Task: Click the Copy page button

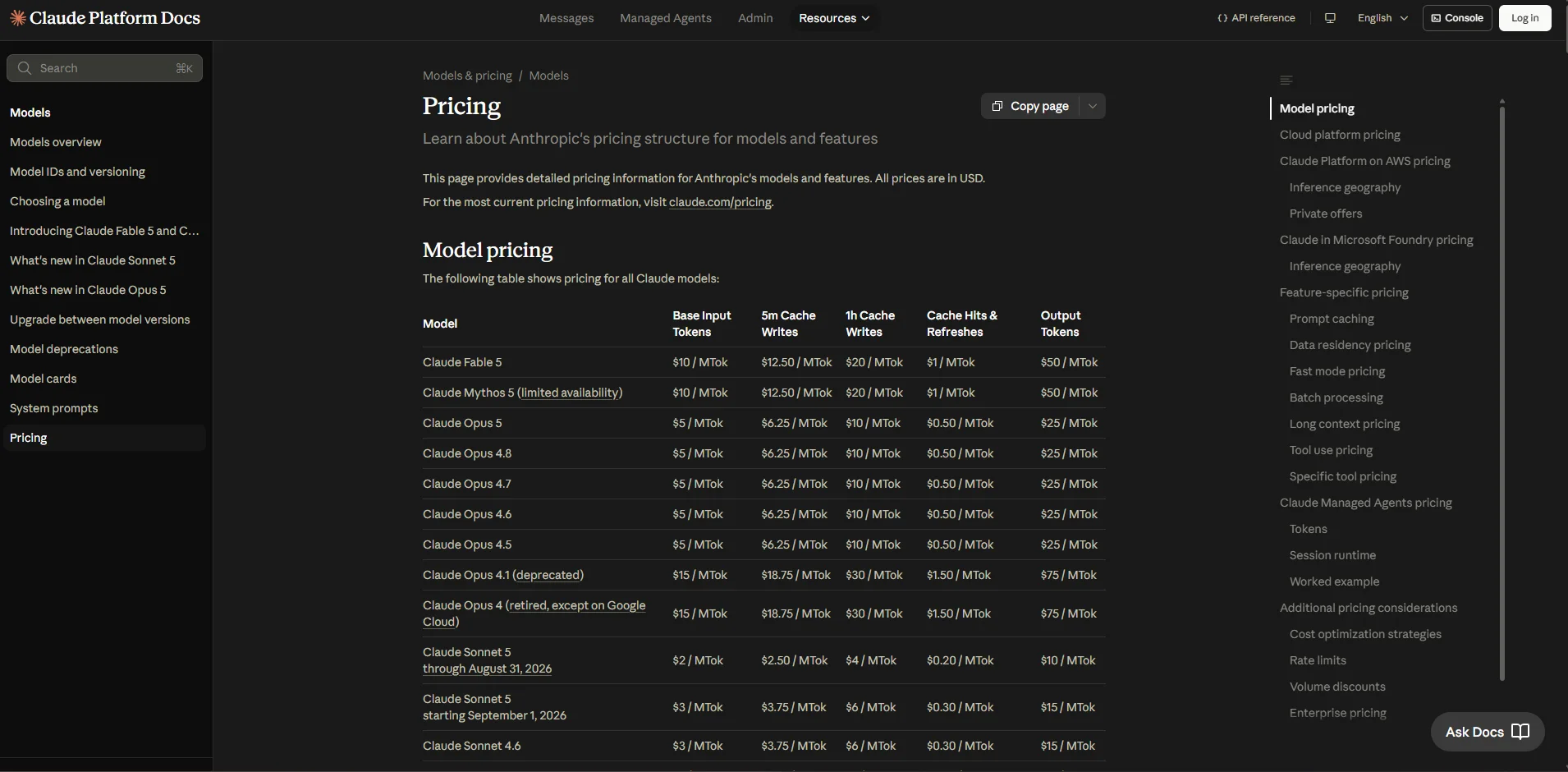Action: tap(1030, 106)
